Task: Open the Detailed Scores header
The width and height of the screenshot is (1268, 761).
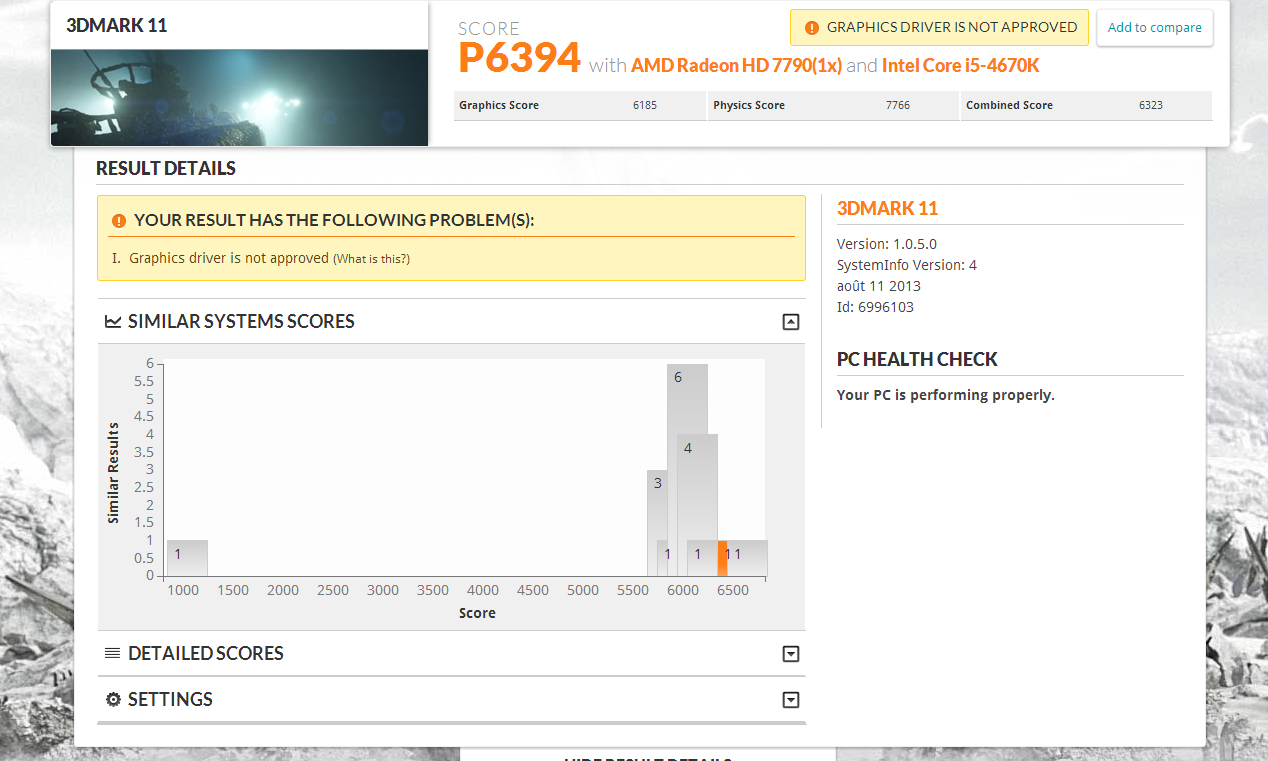Action: 451,654
